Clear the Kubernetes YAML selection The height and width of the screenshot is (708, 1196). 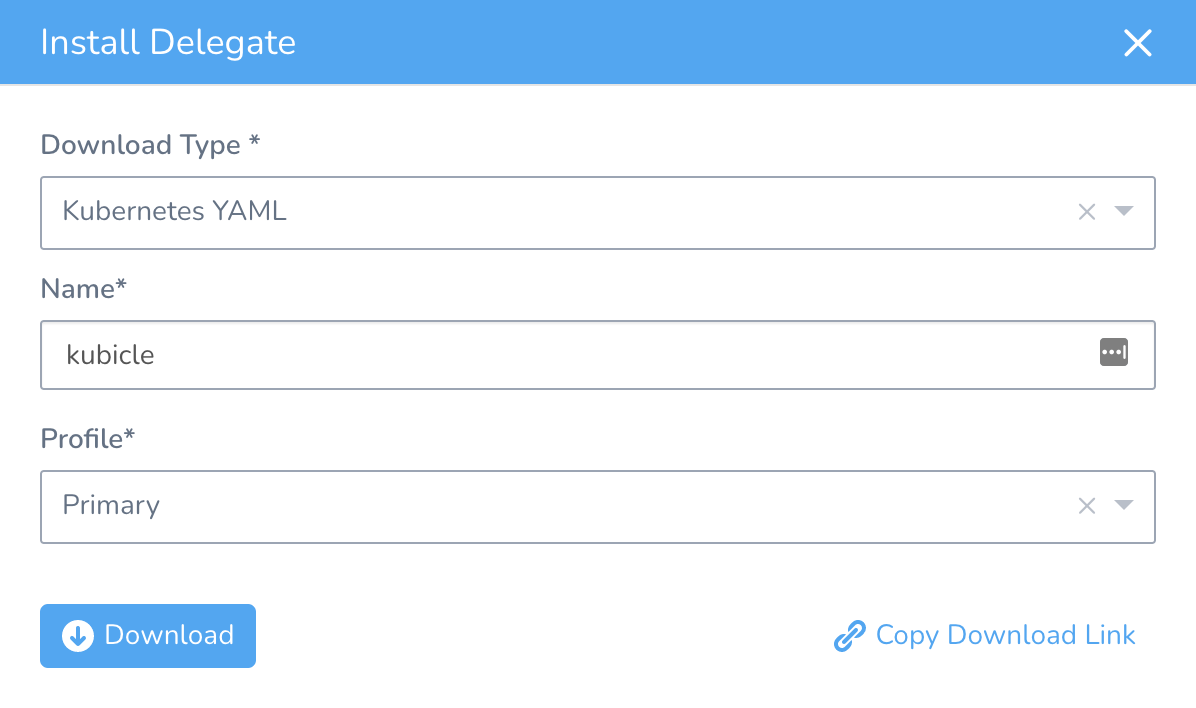(1087, 212)
